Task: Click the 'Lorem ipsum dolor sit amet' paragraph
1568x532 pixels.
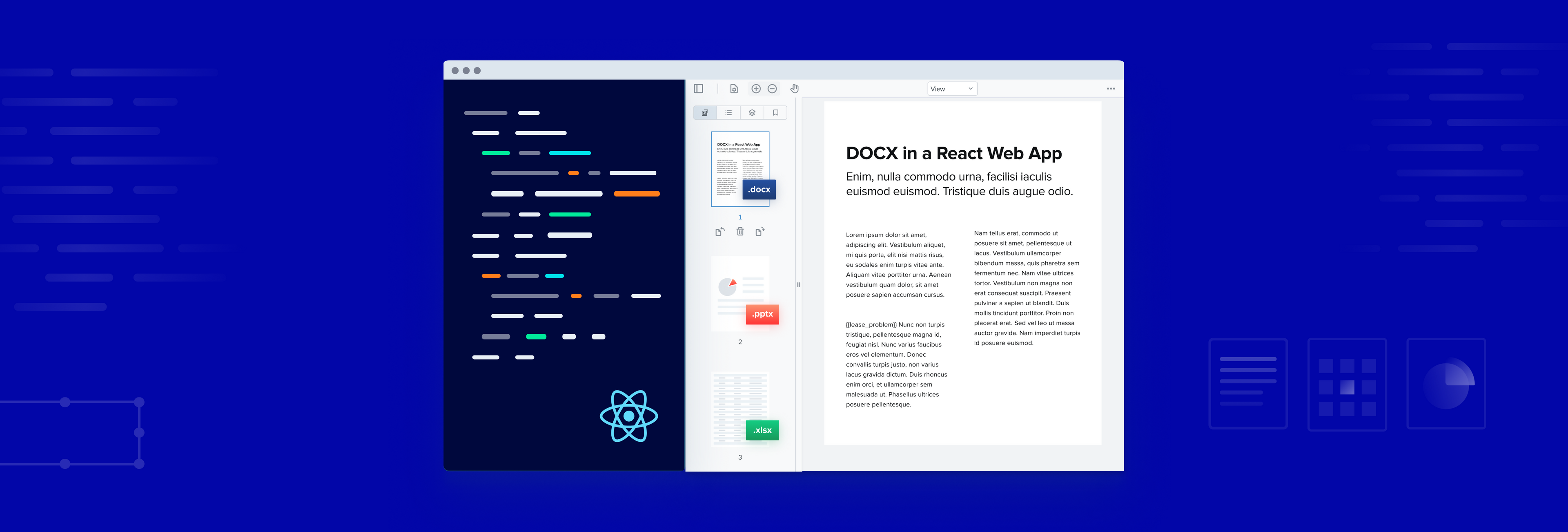Action: pyautogui.click(x=898, y=264)
